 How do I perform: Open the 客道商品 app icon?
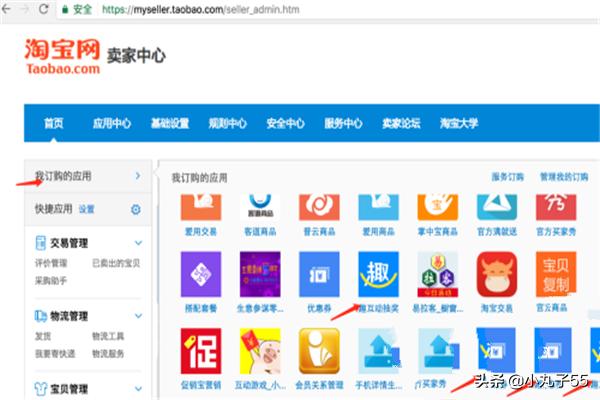[x=260, y=207]
